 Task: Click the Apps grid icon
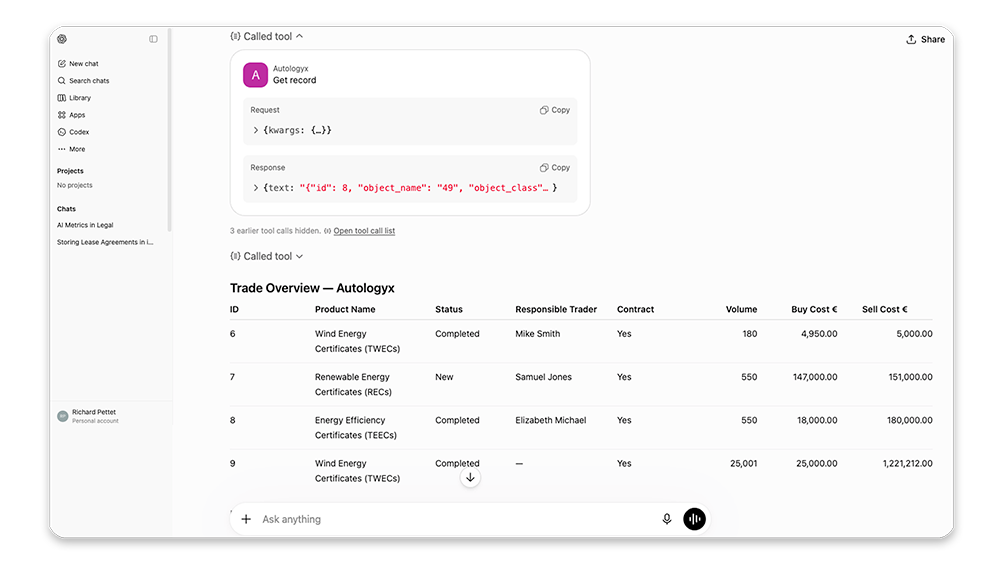(62, 115)
